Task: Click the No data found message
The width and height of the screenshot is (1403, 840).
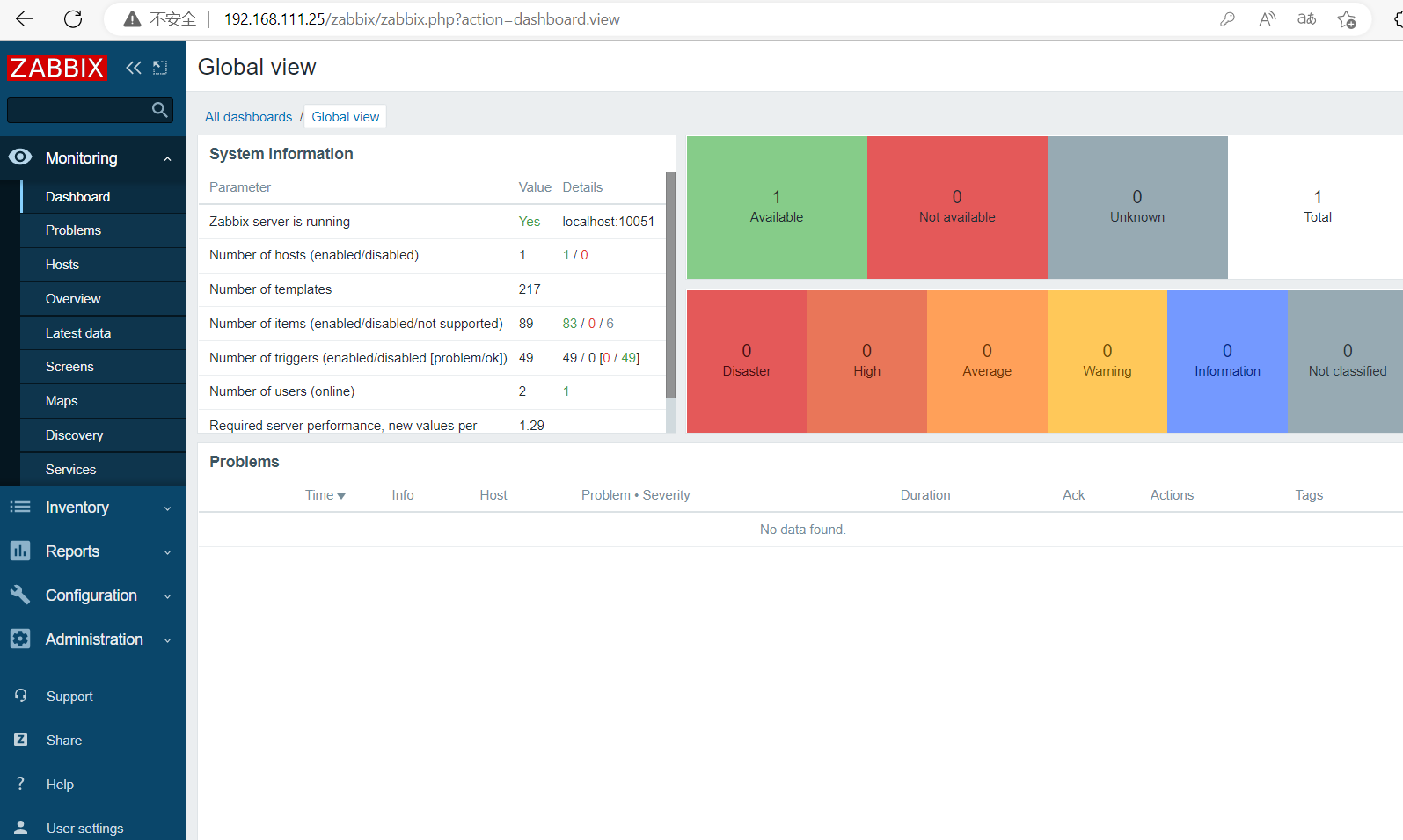Action: [x=802, y=530]
